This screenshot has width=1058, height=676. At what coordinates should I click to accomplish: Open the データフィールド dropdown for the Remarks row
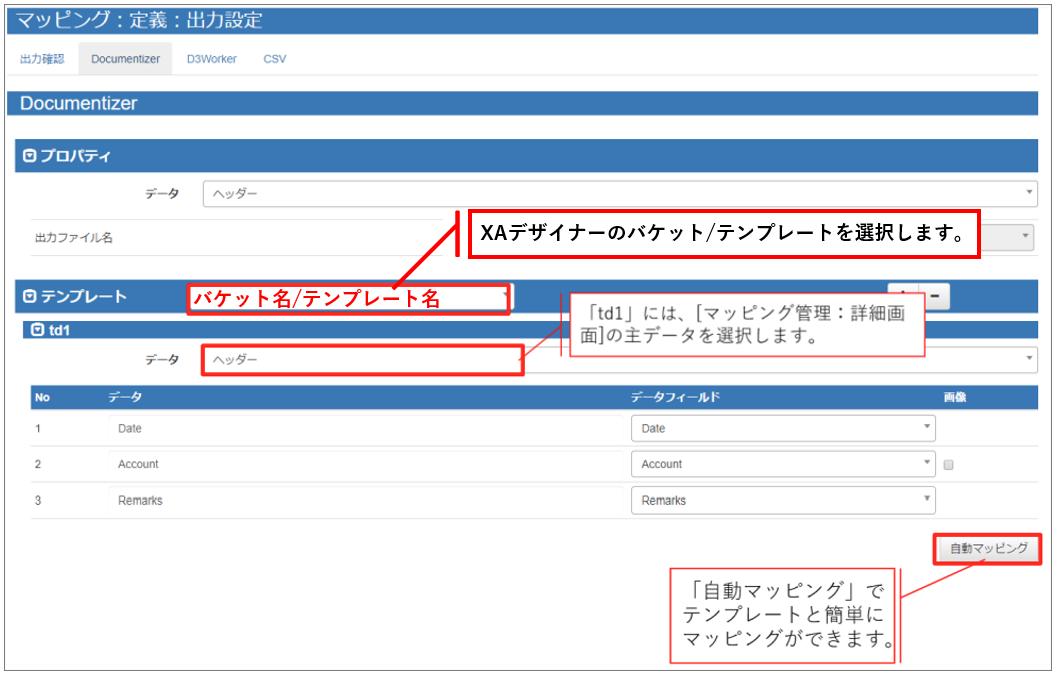tap(929, 499)
